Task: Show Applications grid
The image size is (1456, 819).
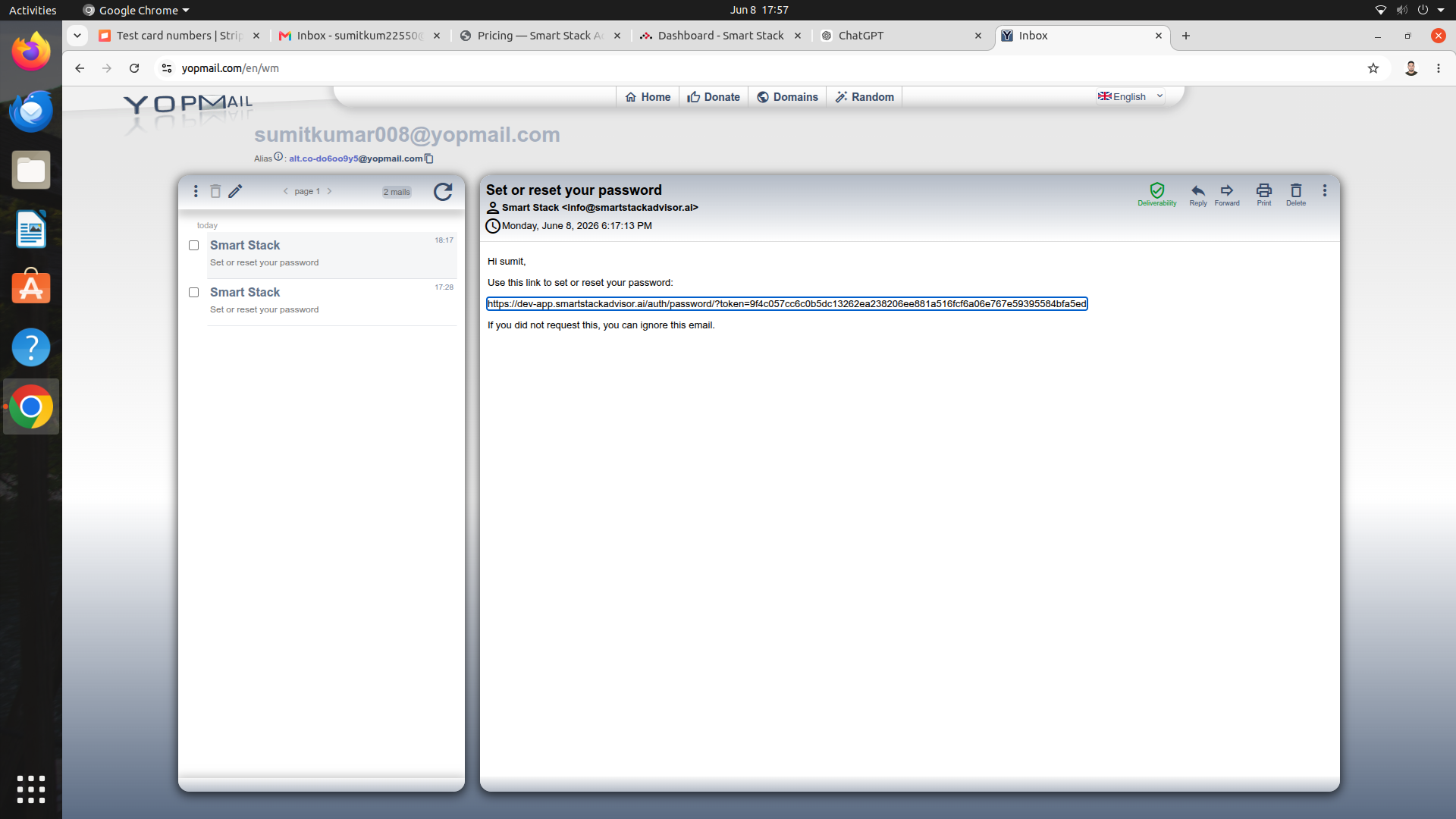Action: (31, 789)
